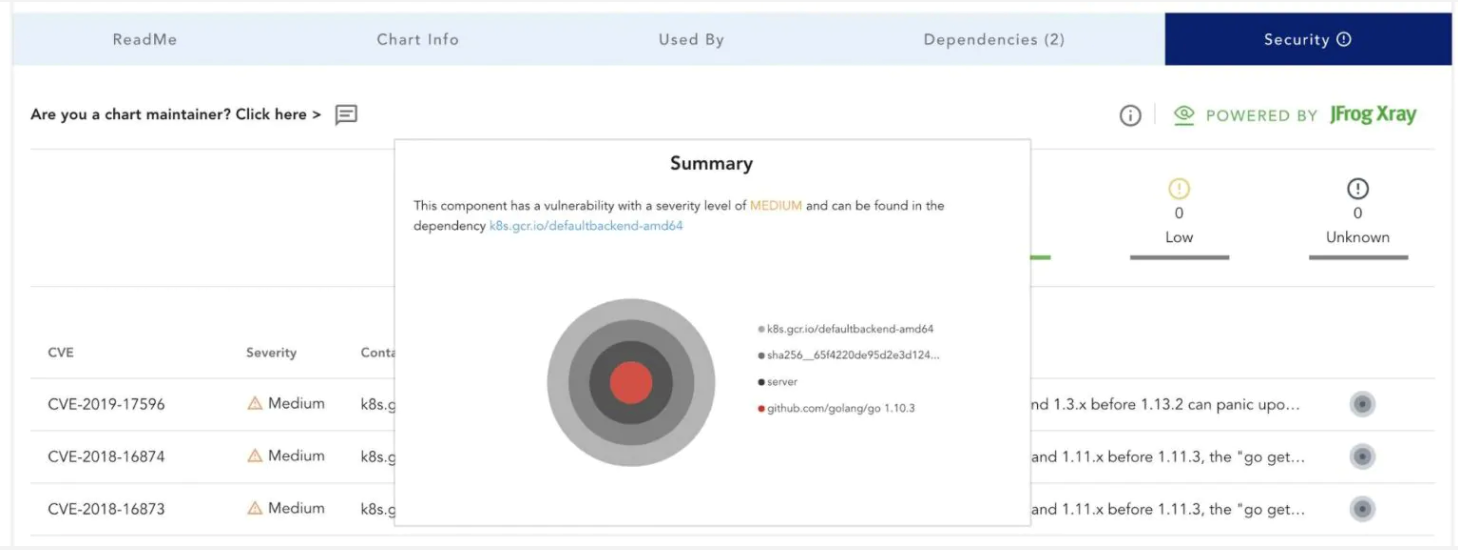The height and width of the screenshot is (550, 1458).
Task: Select CVE-2018-16873 cell
Action: pyautogui.click(x=106, y=509)
